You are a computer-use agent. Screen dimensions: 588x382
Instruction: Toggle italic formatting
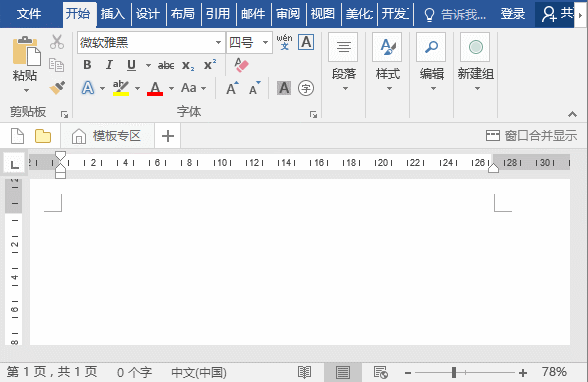[109, 65]
